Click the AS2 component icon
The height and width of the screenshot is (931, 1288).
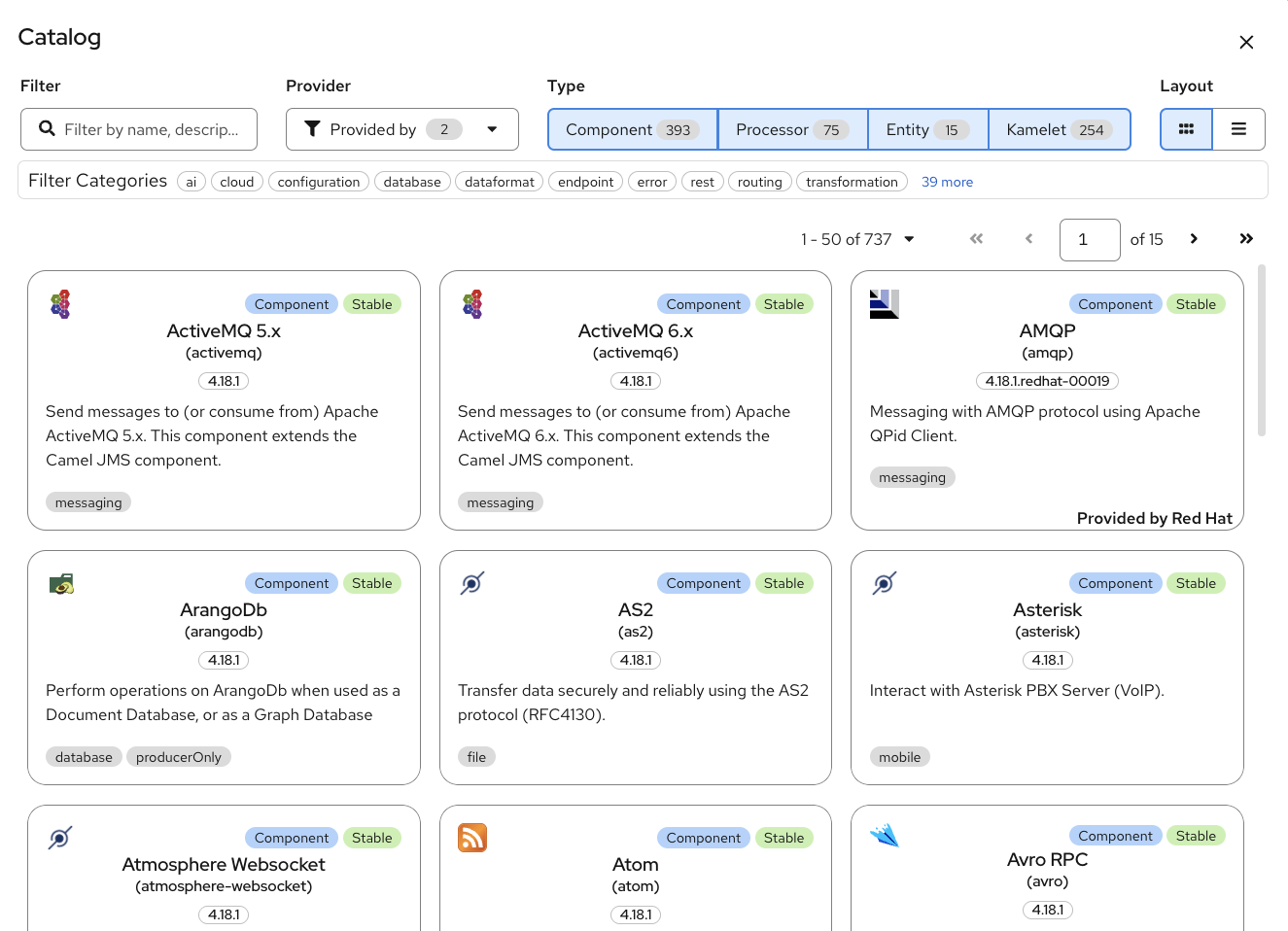tap(472, 583)
